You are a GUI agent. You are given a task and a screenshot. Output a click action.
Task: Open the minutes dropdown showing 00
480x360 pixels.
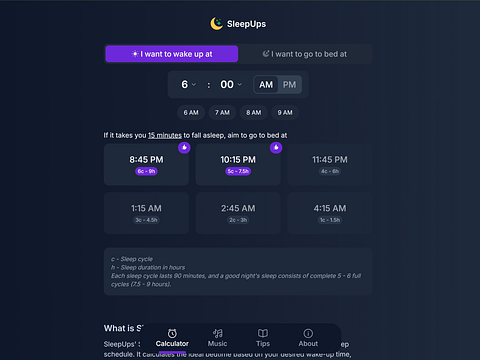231,85
